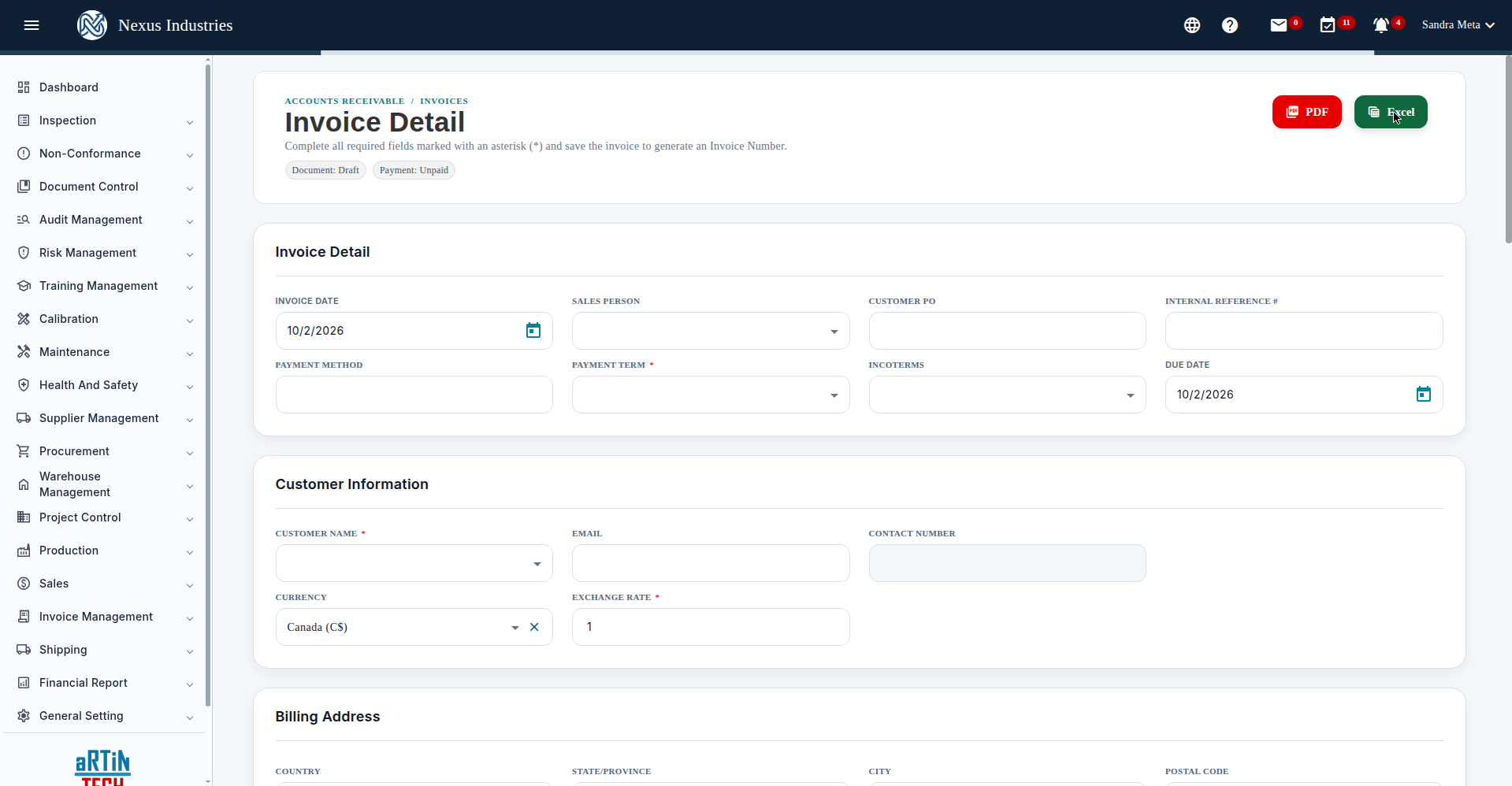Open Due Date calendar picker
1512x786 pixels.
pyautogui.click(x=1424, y=395)
